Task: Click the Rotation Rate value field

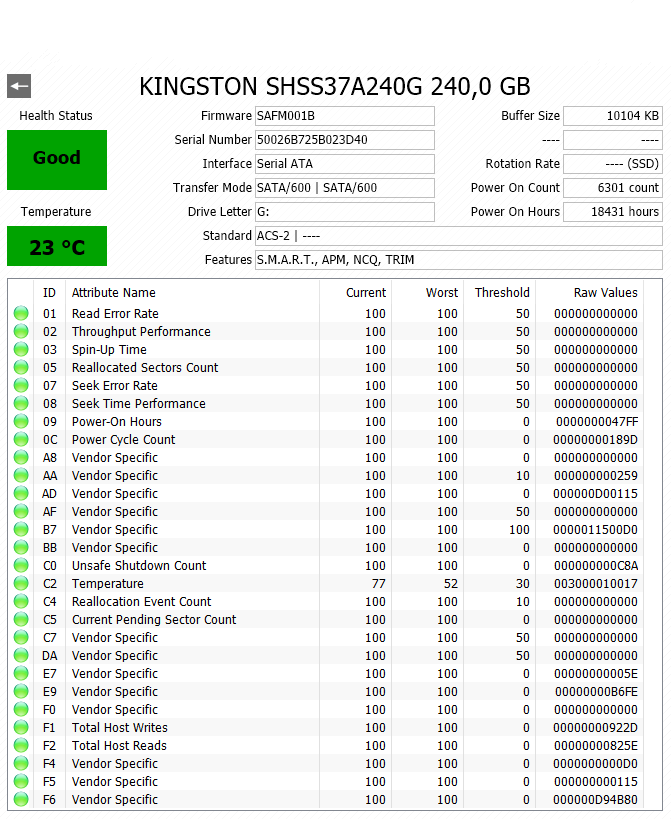Action: coord(613,164)
